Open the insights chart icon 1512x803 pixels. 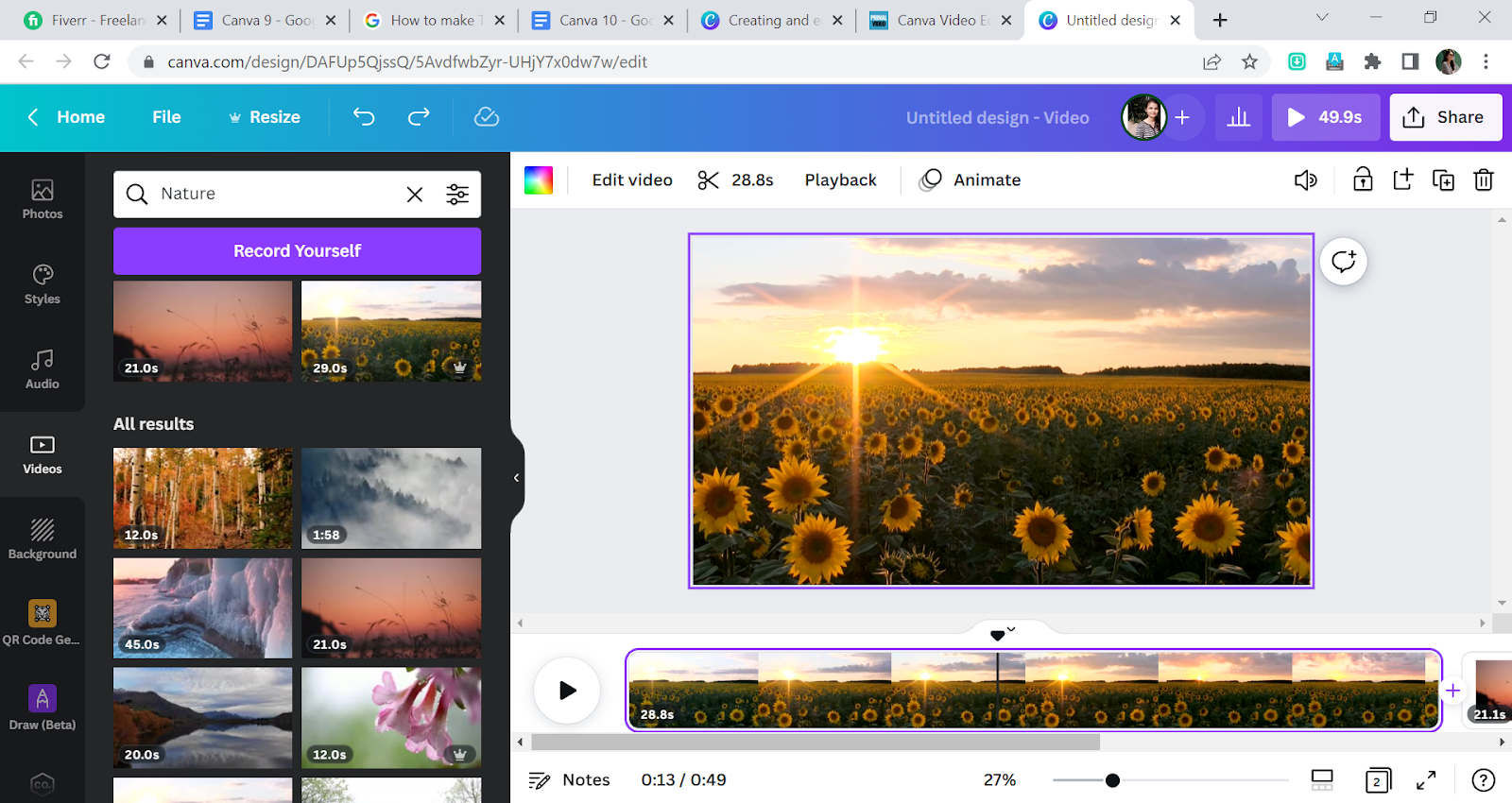coord(1239,117)
